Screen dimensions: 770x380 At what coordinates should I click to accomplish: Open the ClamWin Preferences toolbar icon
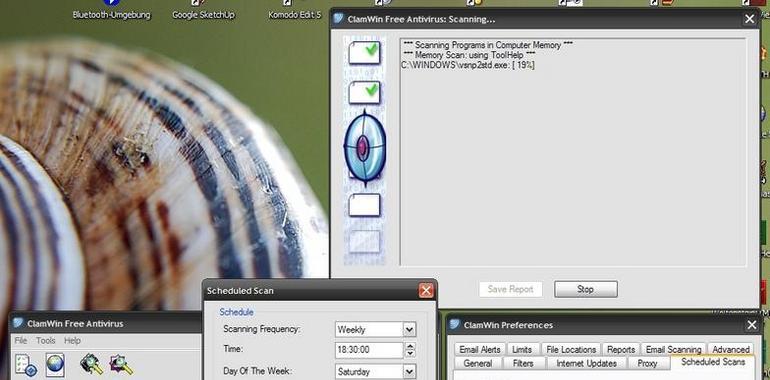[26, 365]
